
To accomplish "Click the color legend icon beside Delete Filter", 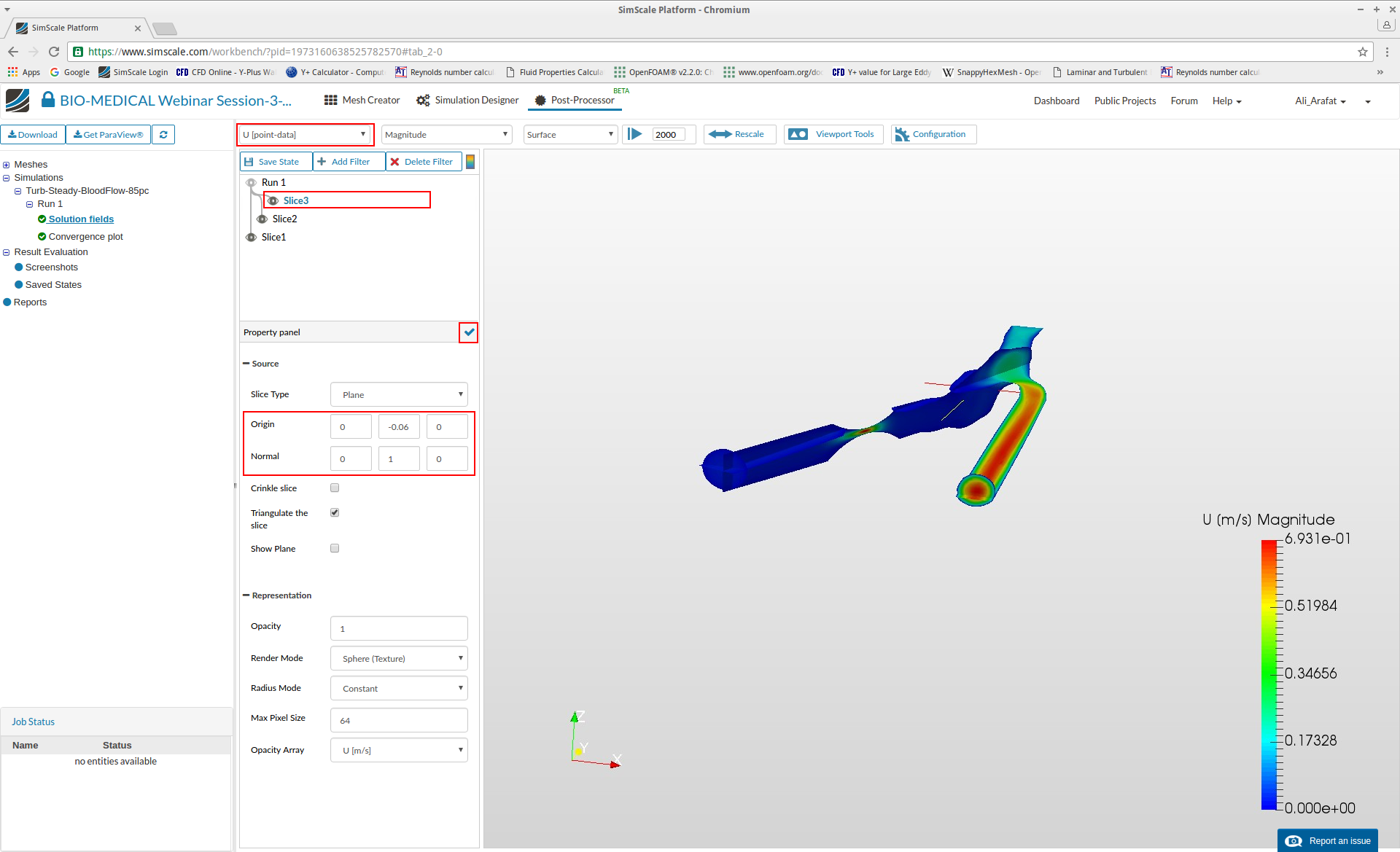I will (x=470, y=162).
